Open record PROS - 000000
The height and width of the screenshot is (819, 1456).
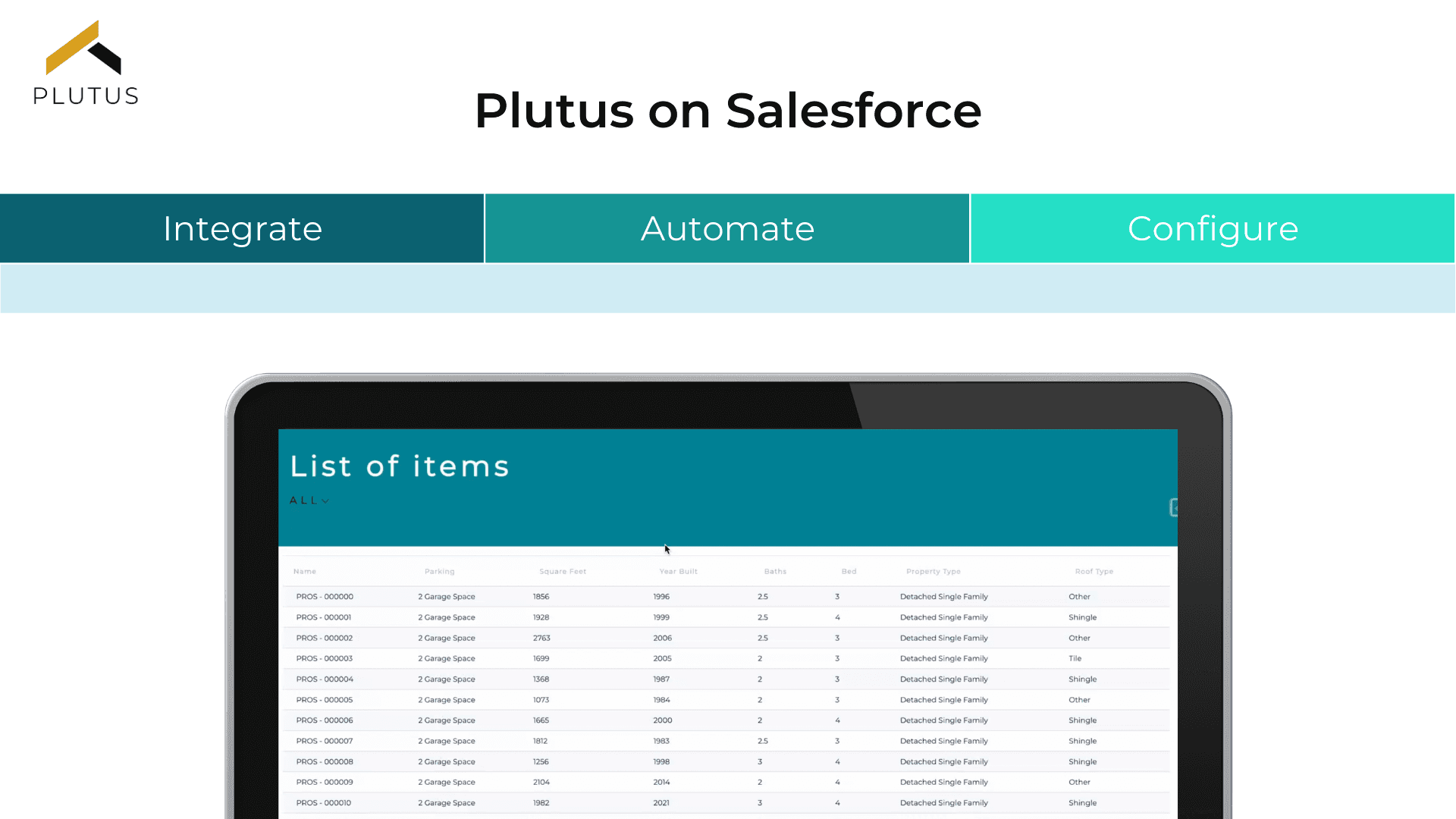[325, 597]
